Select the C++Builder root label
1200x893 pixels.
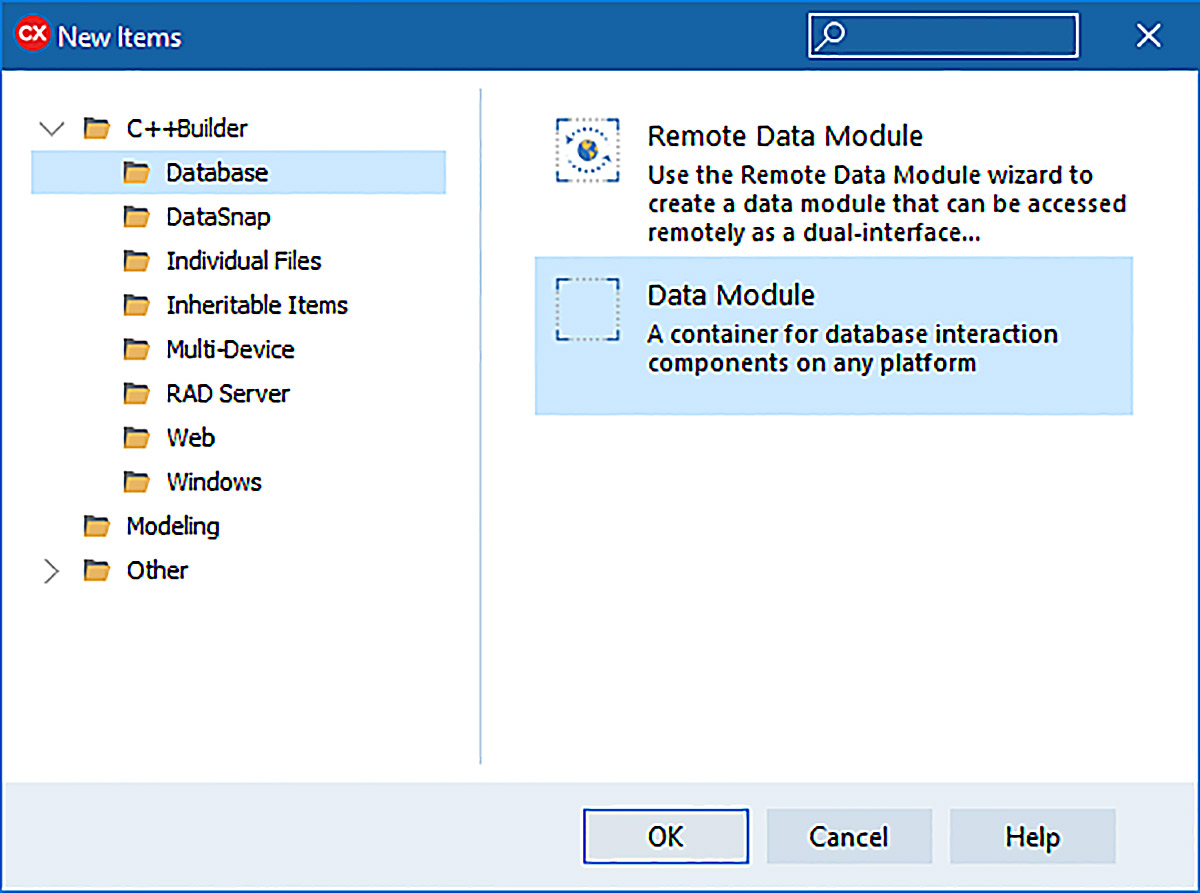tap(187, 128)
